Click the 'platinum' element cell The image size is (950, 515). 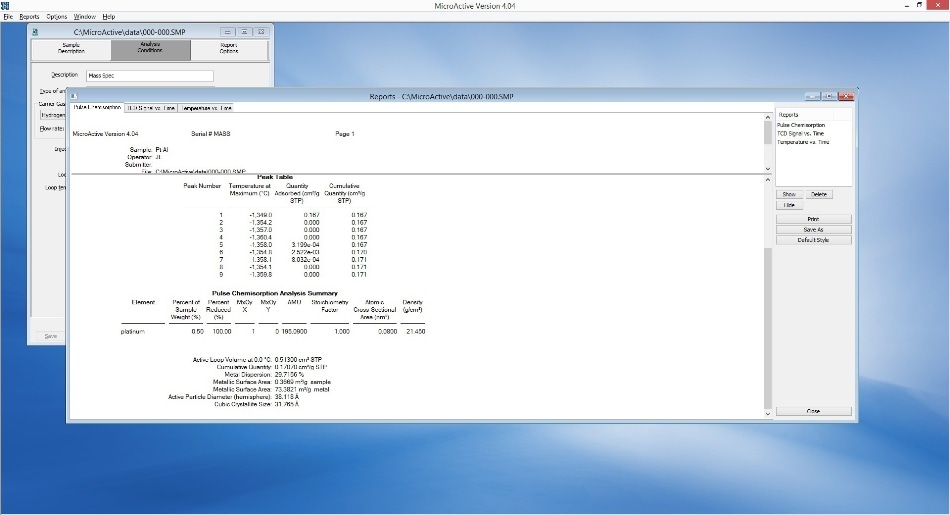(133, 331)
